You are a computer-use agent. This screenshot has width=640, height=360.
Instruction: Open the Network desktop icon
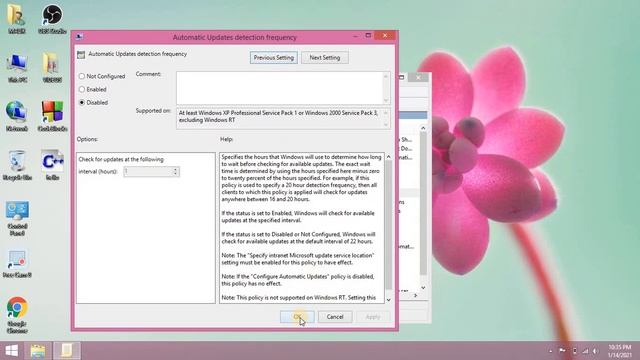tap(17, 116)
